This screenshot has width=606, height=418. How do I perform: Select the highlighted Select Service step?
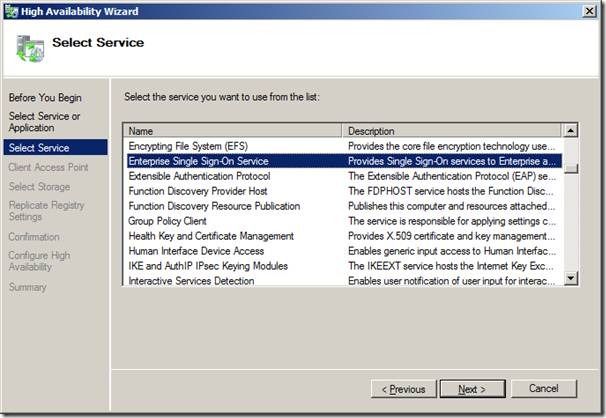[56, 148]
